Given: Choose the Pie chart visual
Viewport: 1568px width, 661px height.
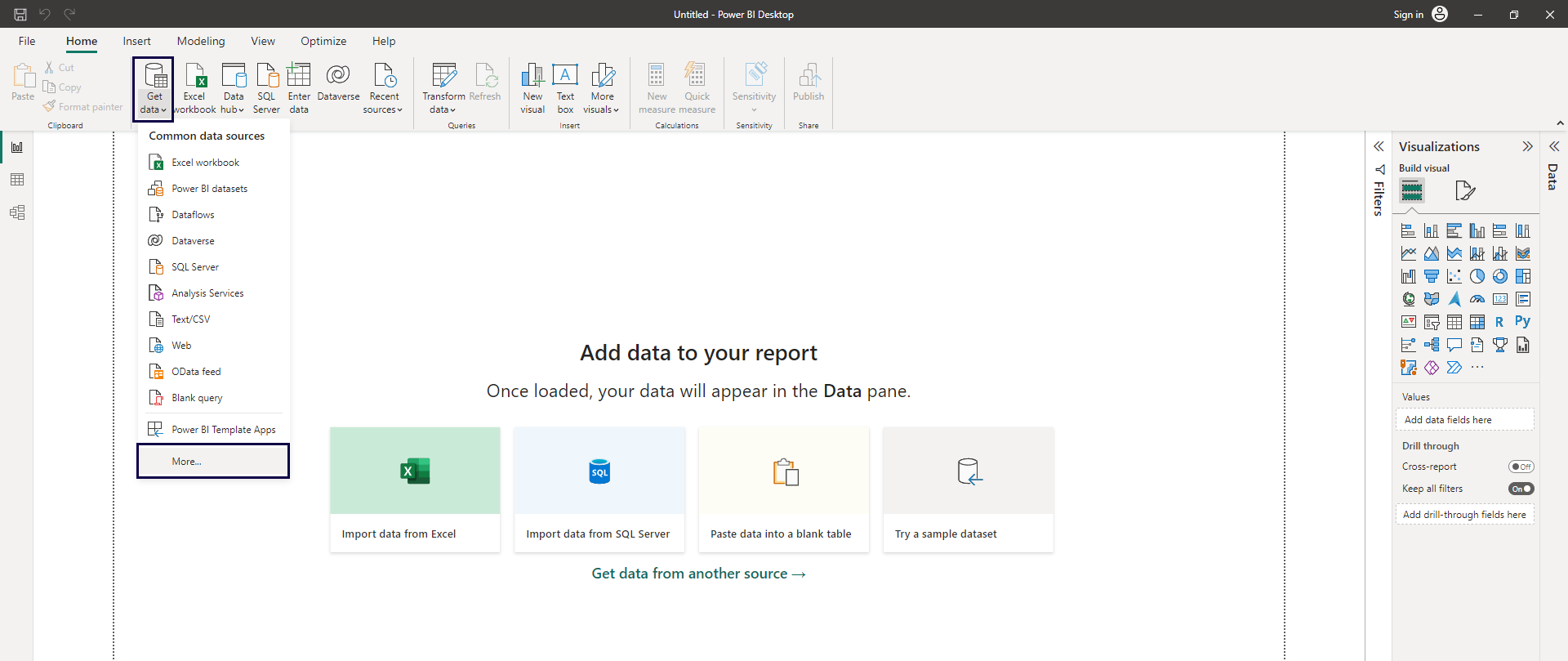Looking at the screenshot, I should 1477,277.
